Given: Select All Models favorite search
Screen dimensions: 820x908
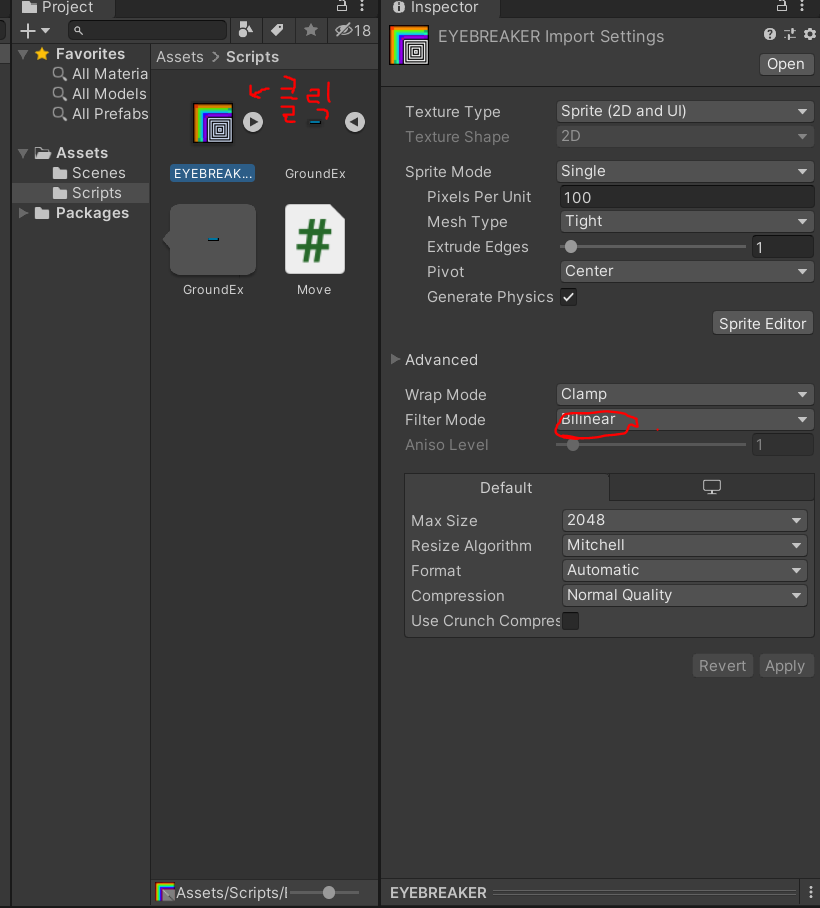Looking at the screenshot, I should pyautogui.click(x=100, y=94).
